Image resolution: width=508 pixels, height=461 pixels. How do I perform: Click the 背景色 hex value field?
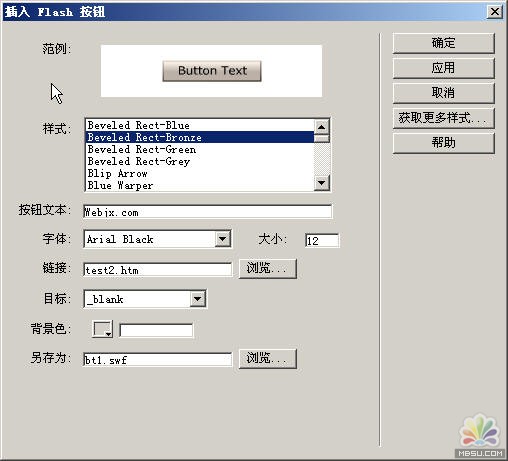pos(156,330)
